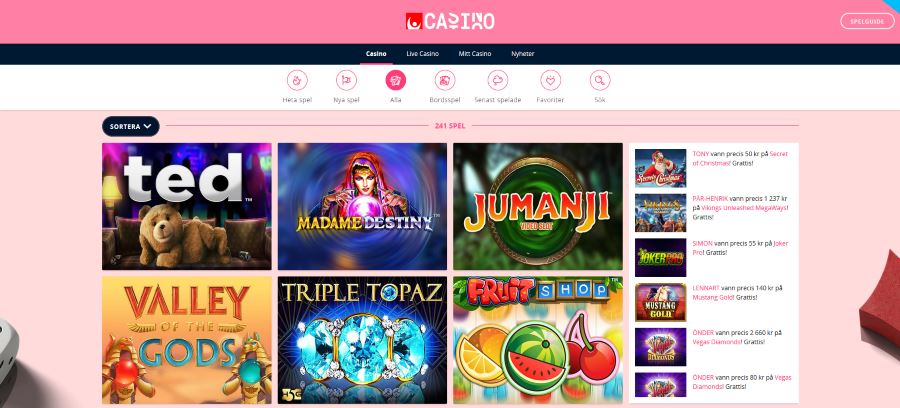Switch to the Live Casino tab
Screen dimensions: 900x408
coord(422,54)
